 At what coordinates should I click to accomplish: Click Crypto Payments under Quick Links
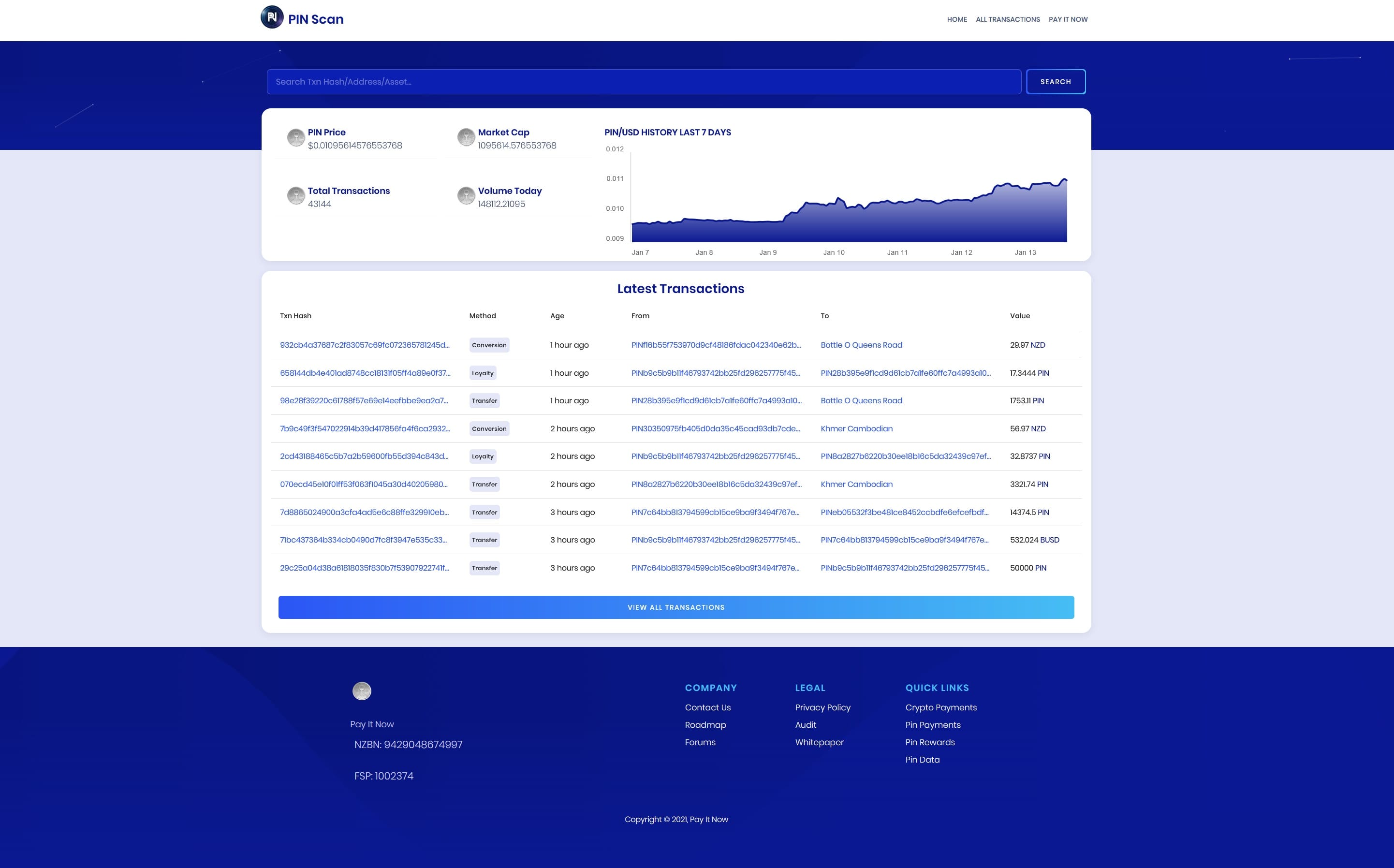(x=940, y=707)
